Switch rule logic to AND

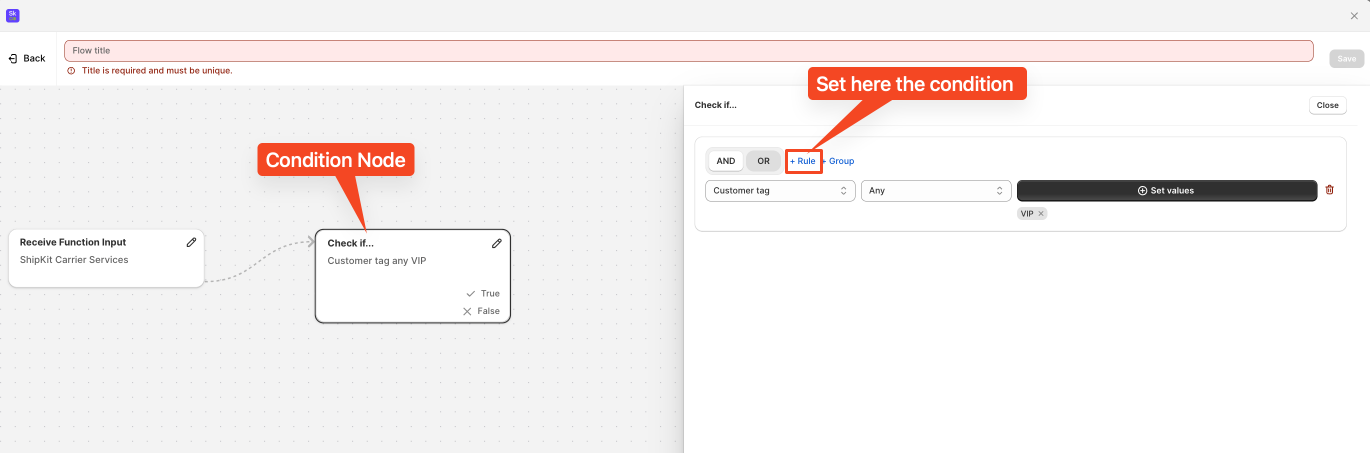click(x=726, y=161)
